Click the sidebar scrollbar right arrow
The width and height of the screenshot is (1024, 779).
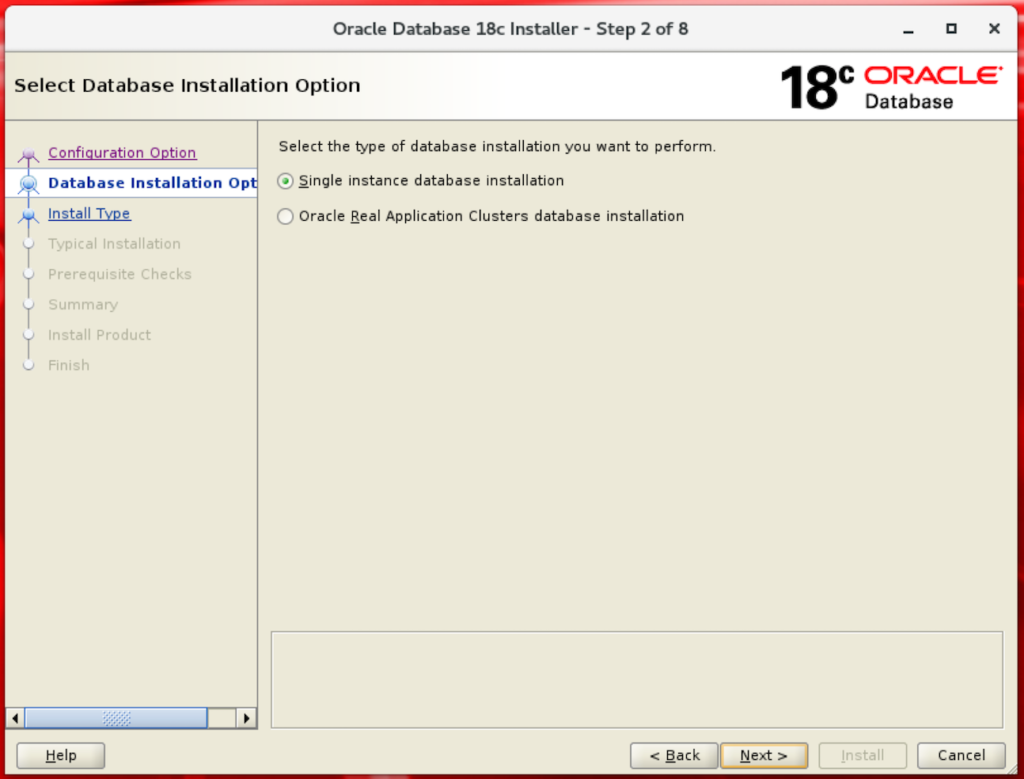coord(246,718)
